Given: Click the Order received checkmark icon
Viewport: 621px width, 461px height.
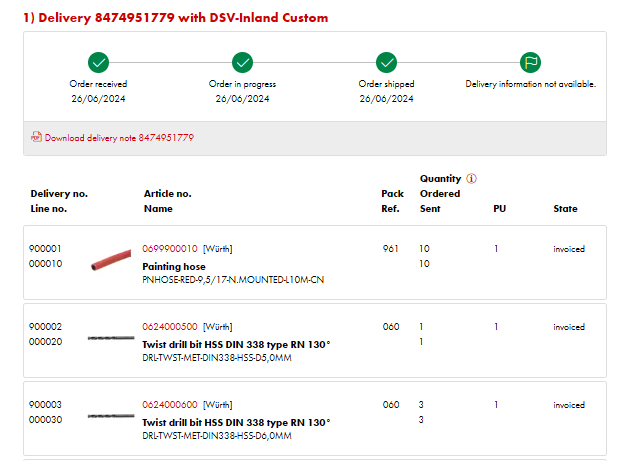Looking at the screenshot, I should coord(98,63).
